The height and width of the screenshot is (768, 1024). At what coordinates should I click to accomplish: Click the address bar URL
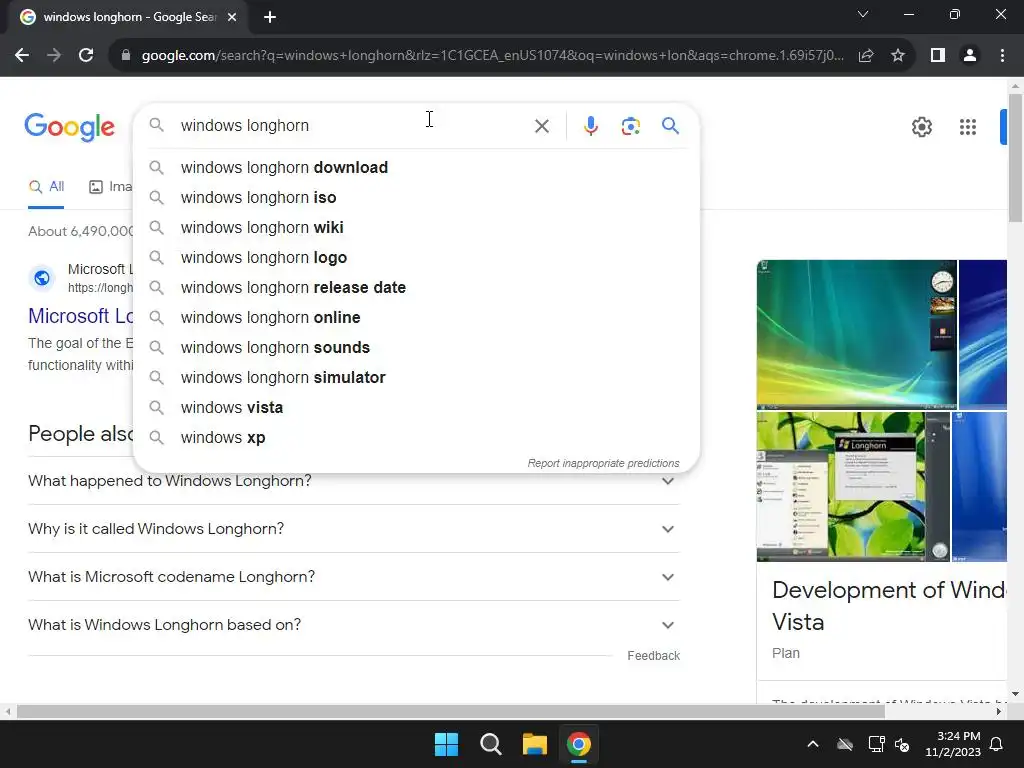click(x=492, y=56)
